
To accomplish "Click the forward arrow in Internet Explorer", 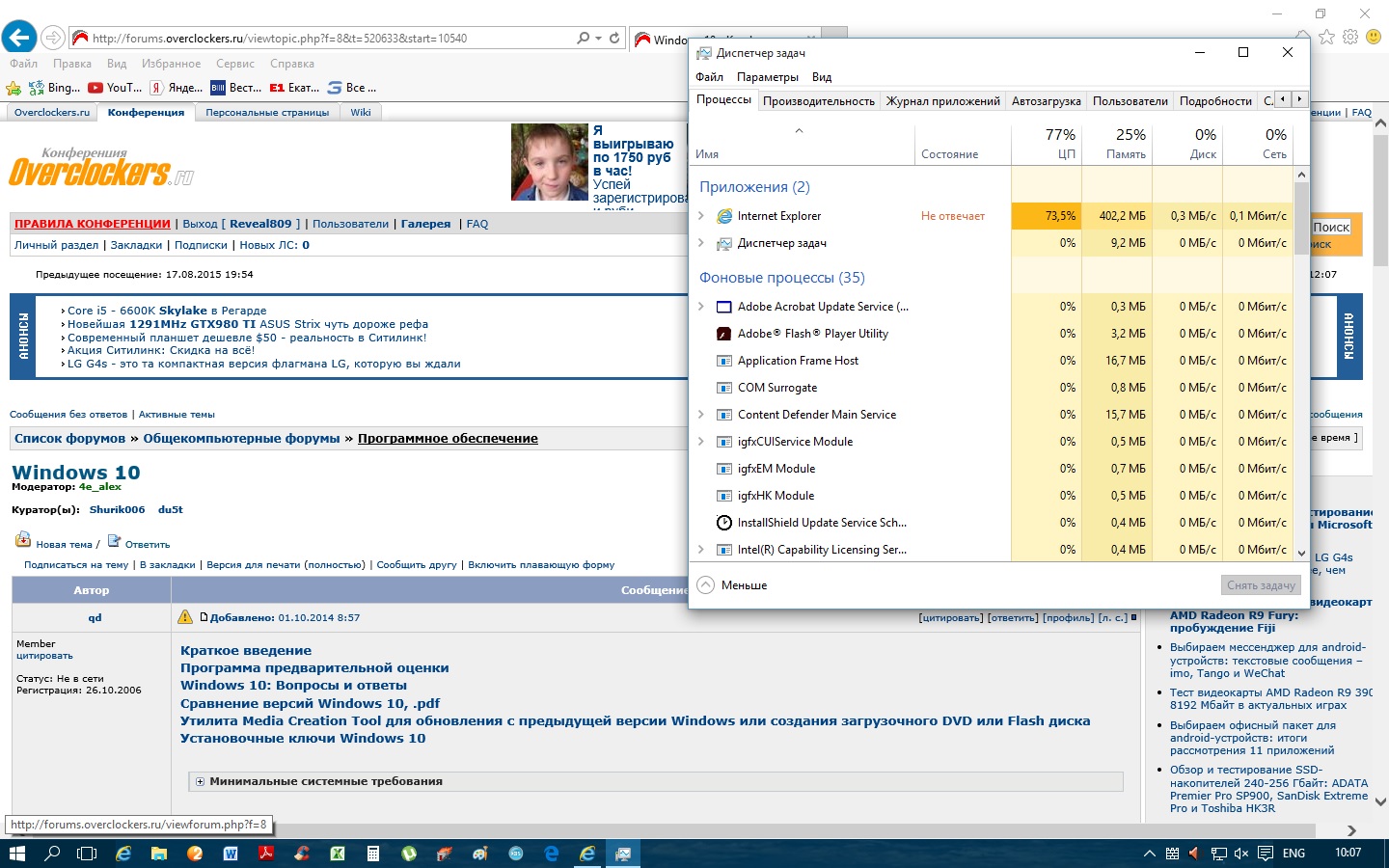I will 53,39.
